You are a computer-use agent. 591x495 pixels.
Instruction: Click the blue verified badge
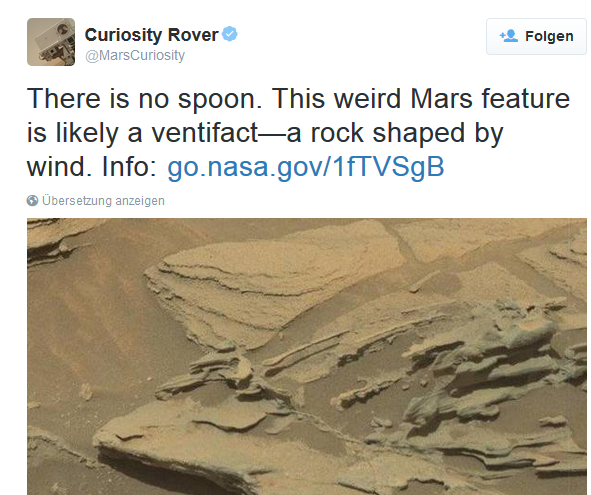230,34
